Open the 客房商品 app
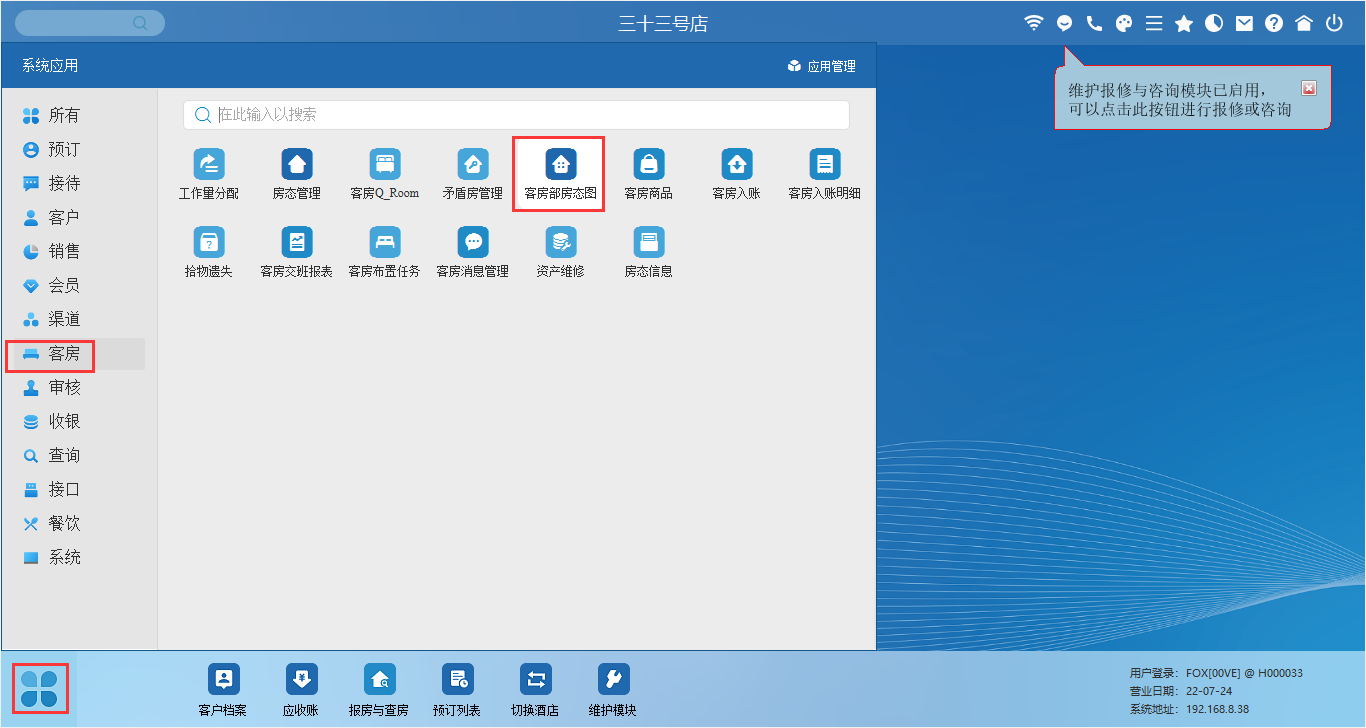The image size is (1366, 728). [x=649, y=174]
